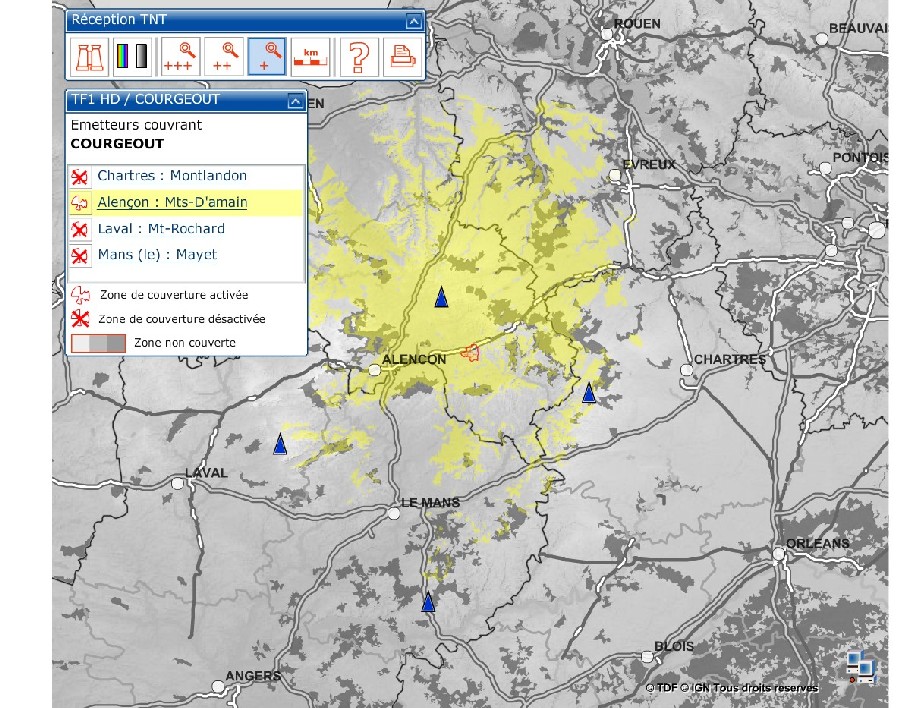Click the LE MANS city marker
Viewport: 900px width, 708px height.
point(394,513)
